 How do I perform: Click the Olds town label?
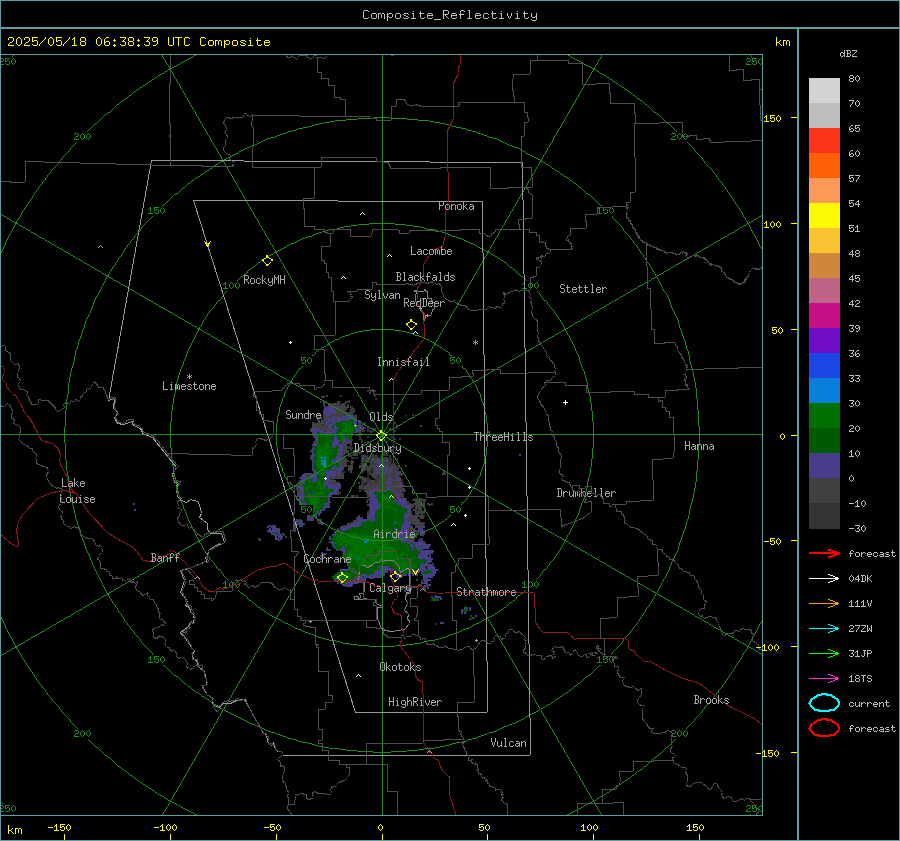381,417
